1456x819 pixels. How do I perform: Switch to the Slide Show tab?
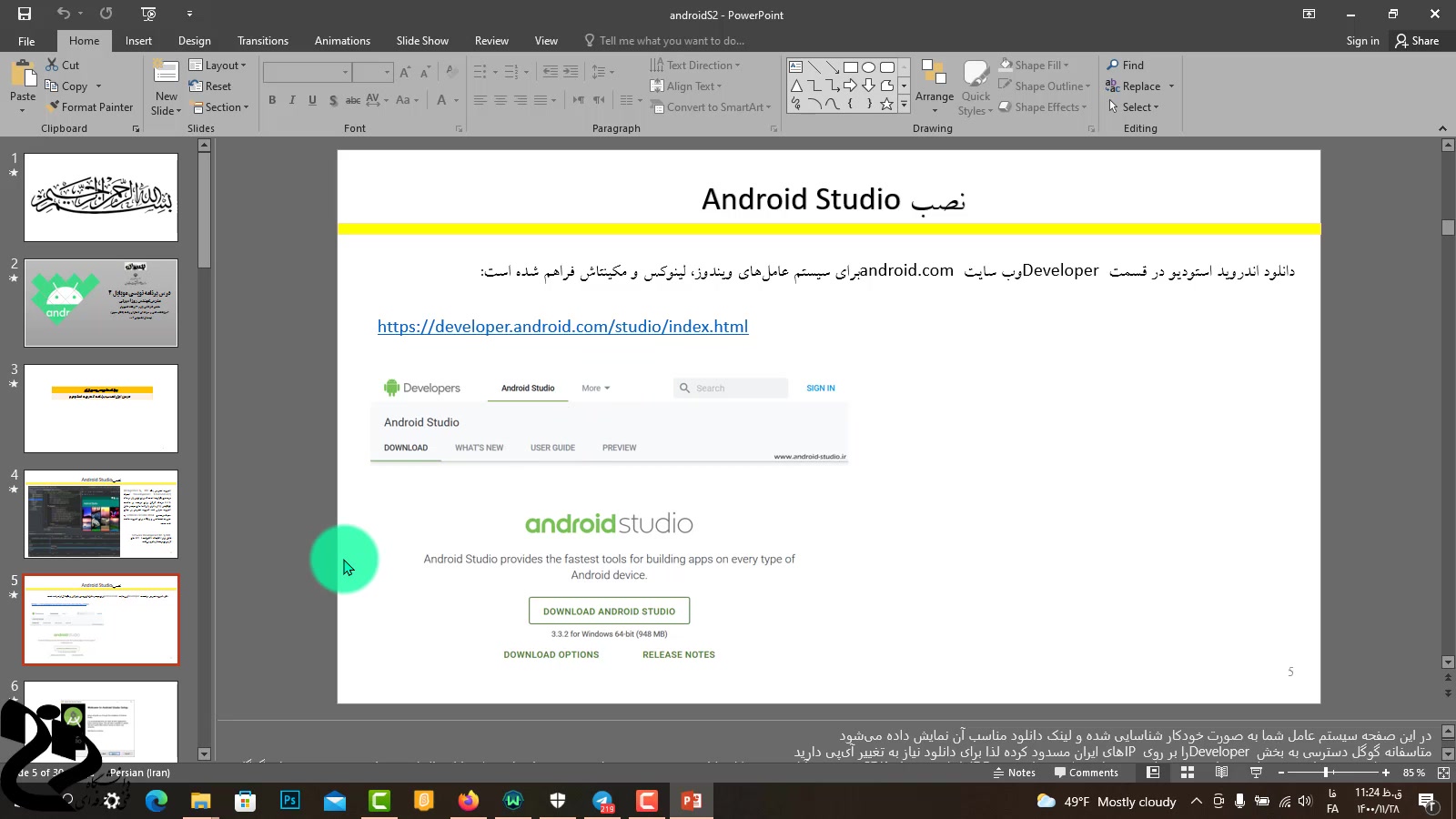pos(422,41)
